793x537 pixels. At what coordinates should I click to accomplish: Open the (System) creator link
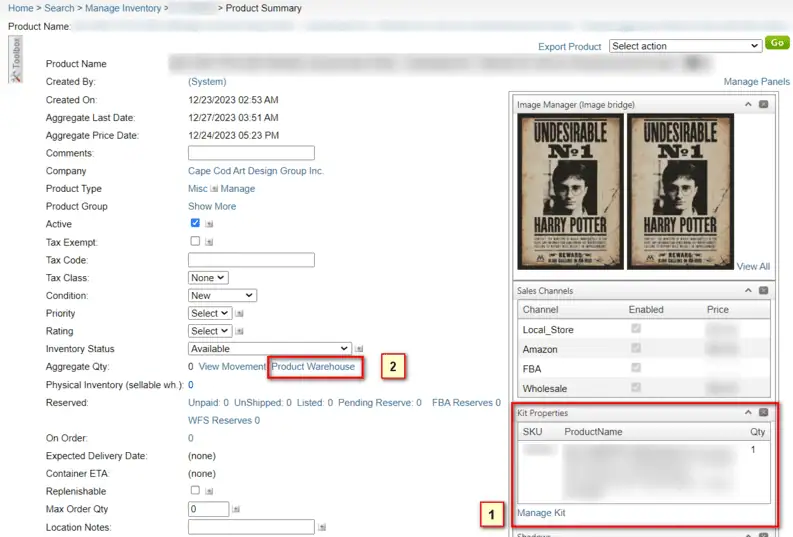click(207, 81)
